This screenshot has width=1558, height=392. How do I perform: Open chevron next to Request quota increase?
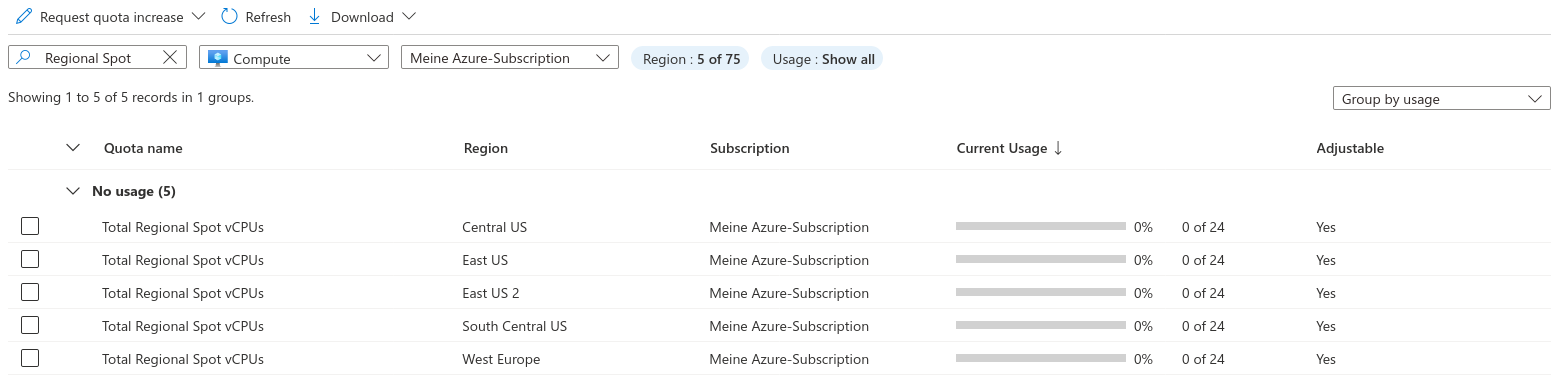(197, 17)
